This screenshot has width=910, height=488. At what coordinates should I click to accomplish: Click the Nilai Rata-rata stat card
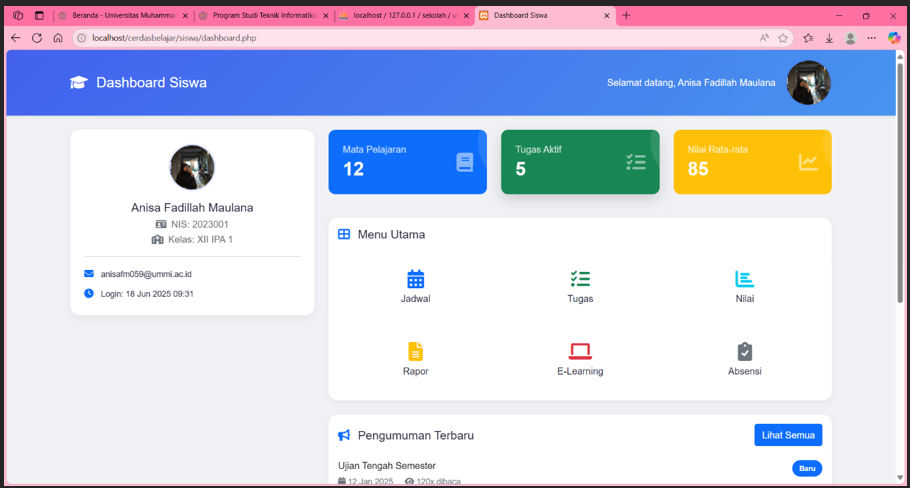[752, 162]
